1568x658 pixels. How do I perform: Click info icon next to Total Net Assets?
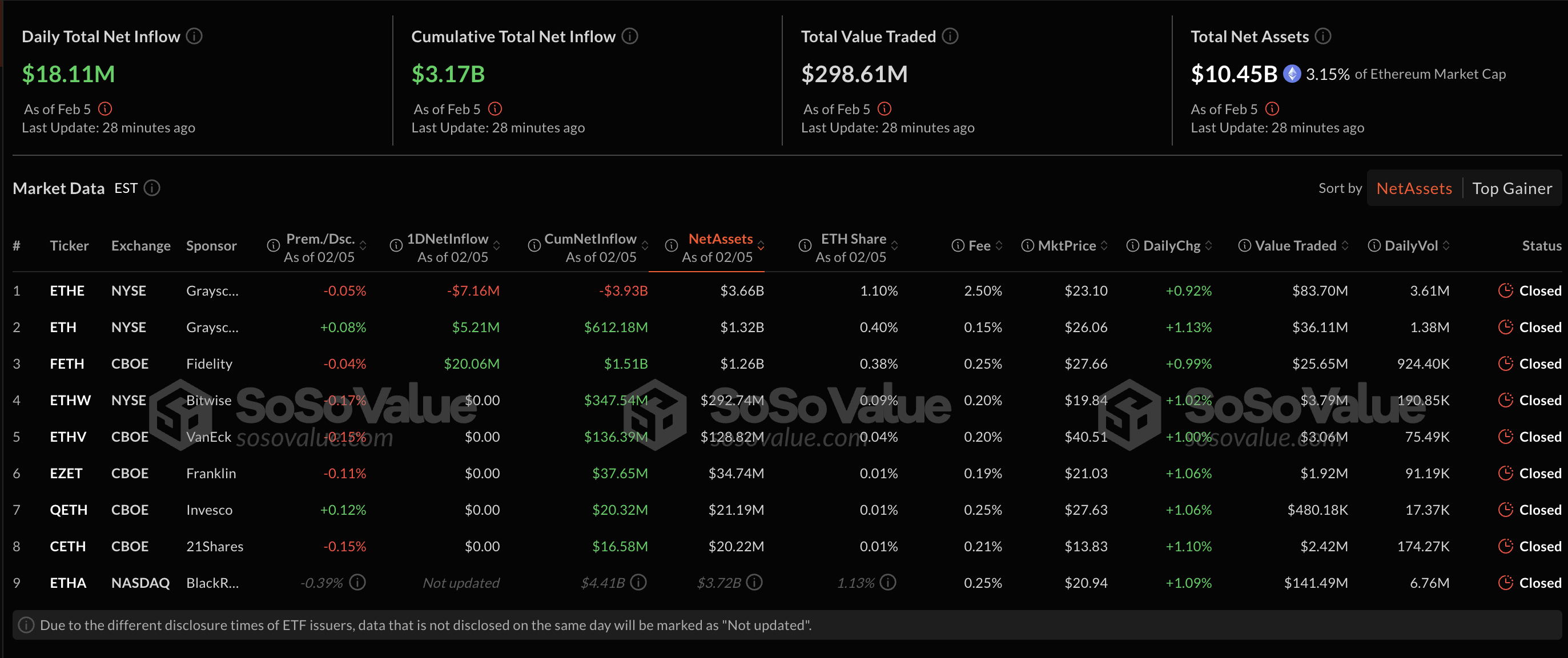1322,37
